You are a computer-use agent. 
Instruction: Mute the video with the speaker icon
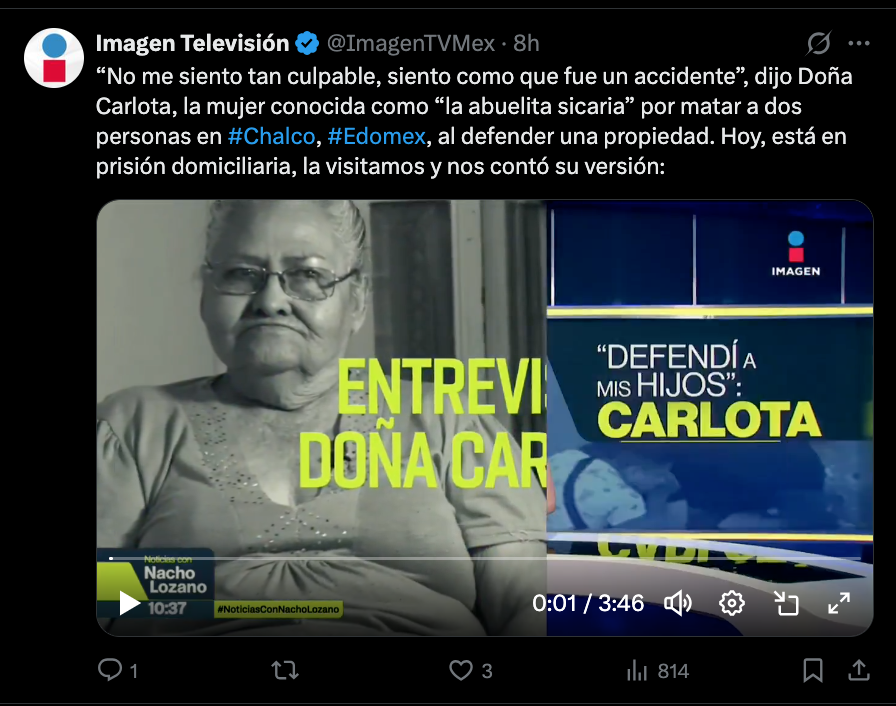(x=678, y=603)
